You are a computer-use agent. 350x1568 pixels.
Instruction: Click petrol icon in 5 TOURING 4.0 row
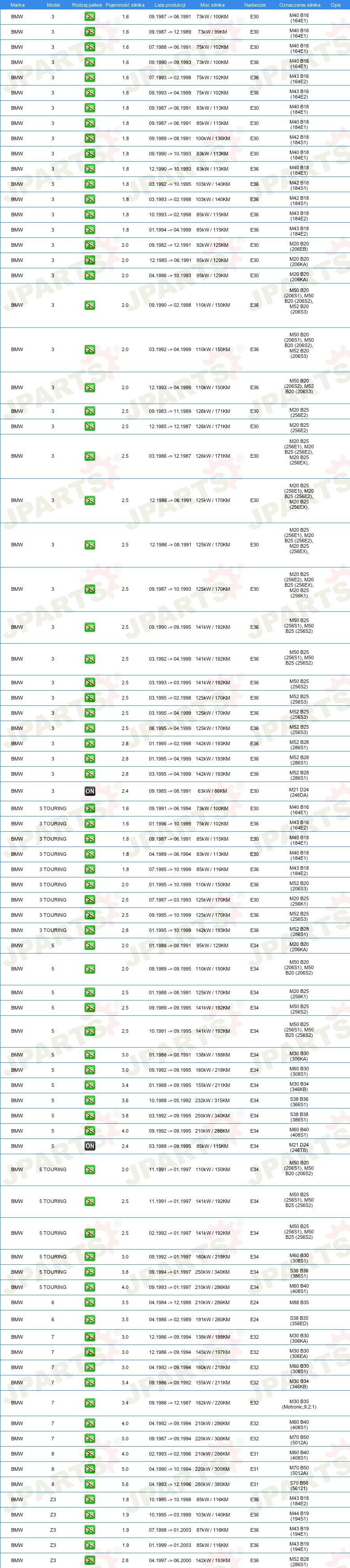point(90,1287)
